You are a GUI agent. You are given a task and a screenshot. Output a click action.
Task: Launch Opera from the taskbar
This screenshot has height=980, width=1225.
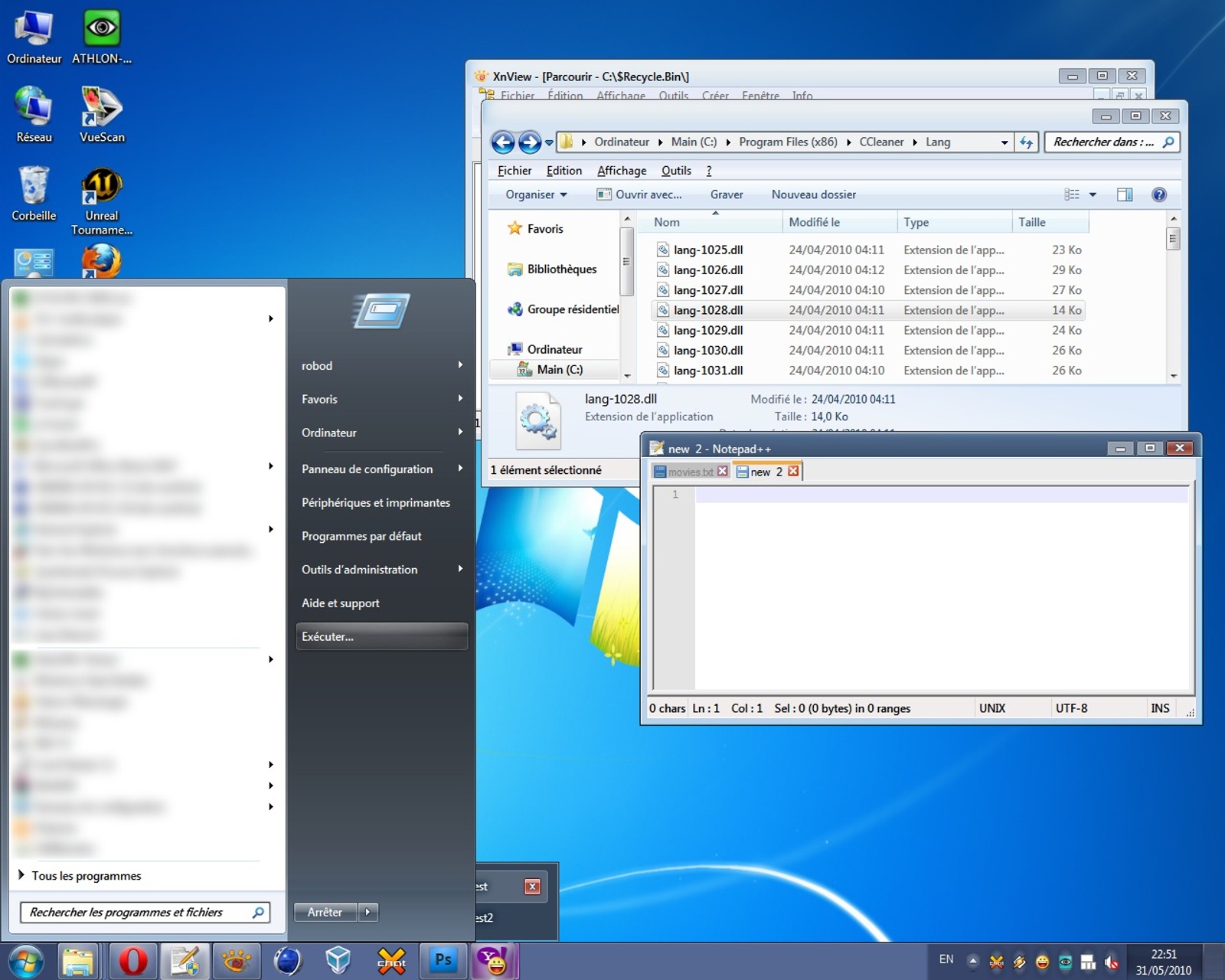coord(133,962)
